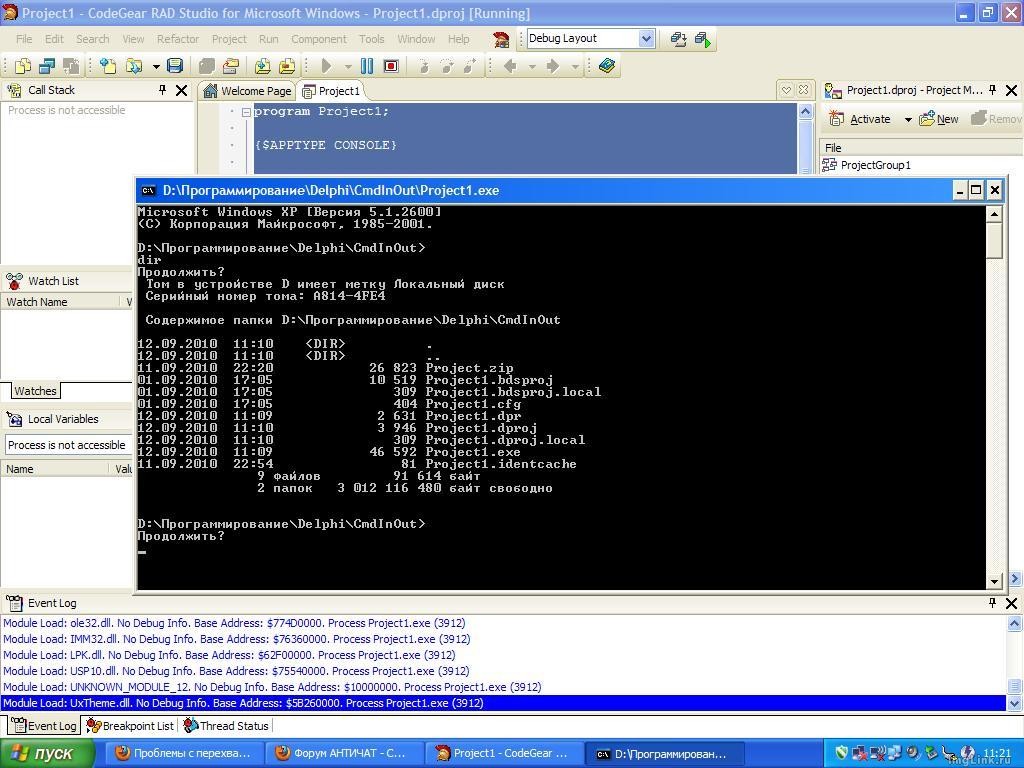Toggle the Event Log panel pin
The image size is (1024, 768).
[x=992, y=603]
